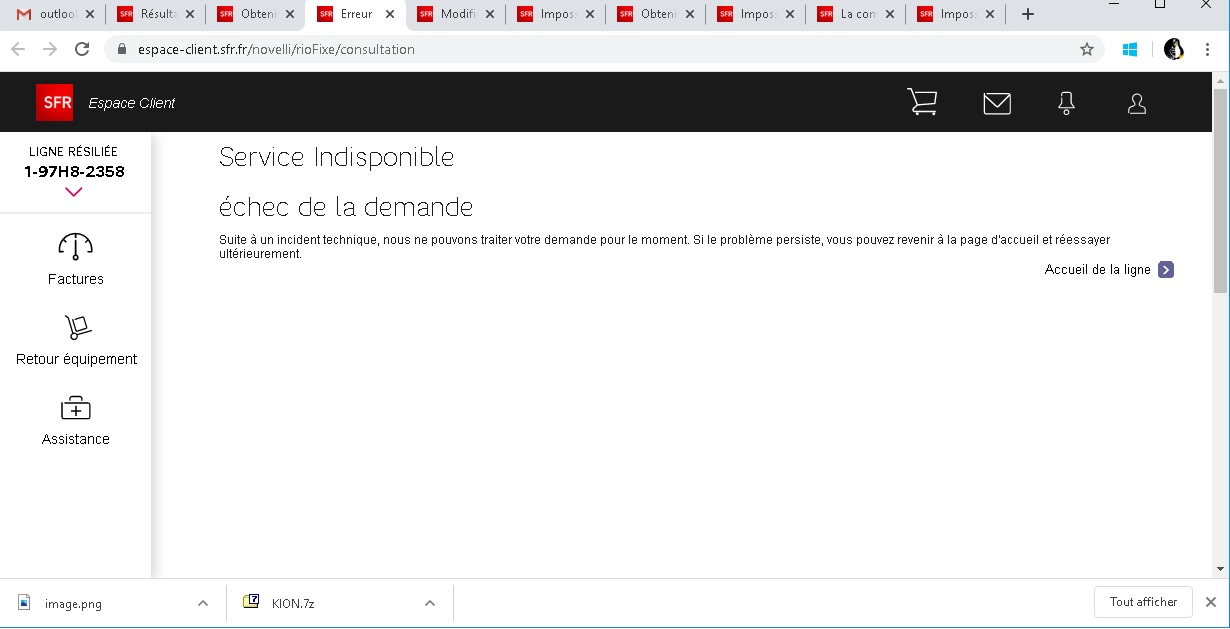The height and width of the screenshot is (629, 1230).
Task: Open a new browser tab
Action: tap(1028, 14)
